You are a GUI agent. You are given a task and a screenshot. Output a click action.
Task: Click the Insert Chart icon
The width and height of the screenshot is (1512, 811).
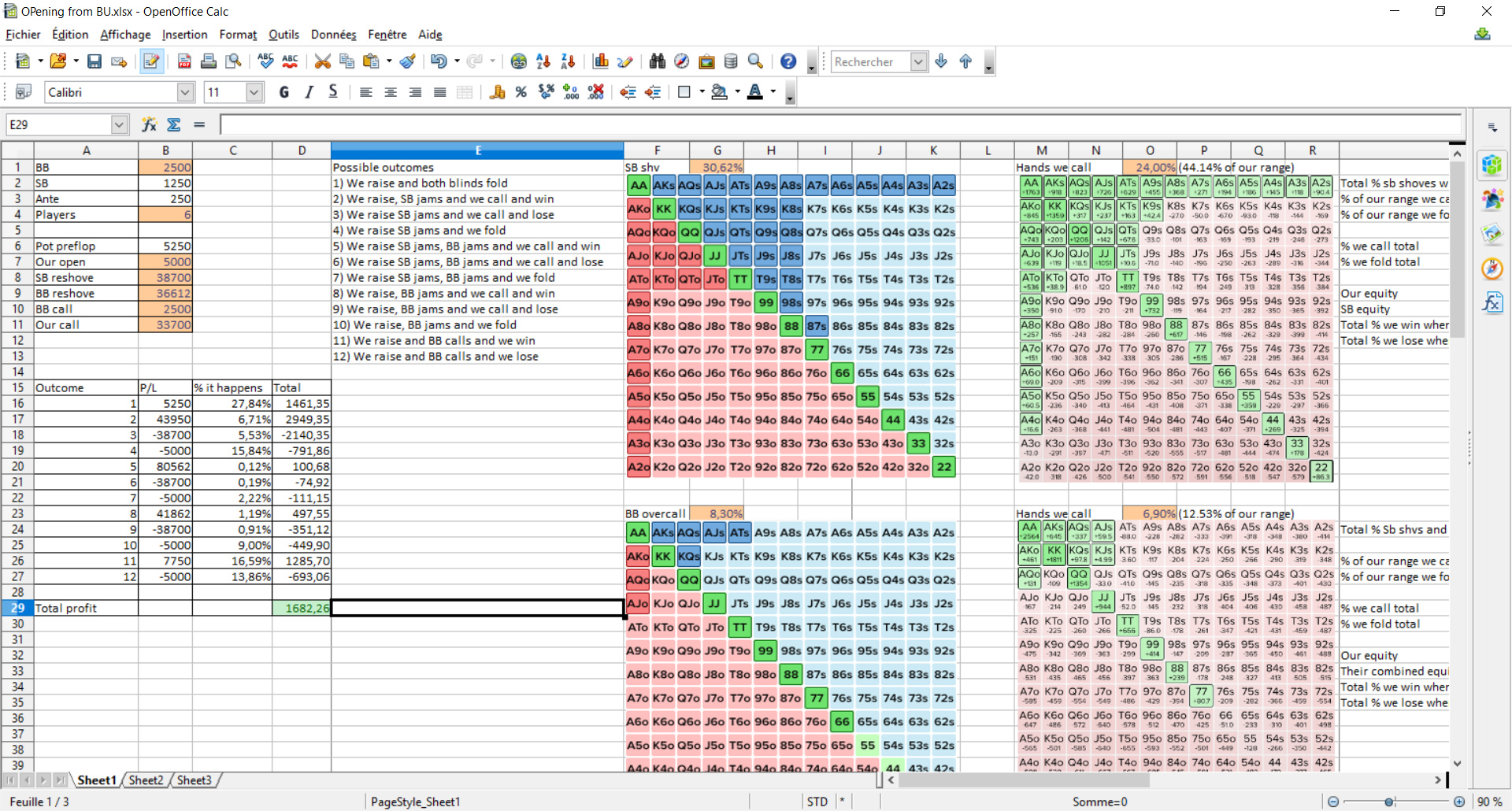click(x=601, y=61)
